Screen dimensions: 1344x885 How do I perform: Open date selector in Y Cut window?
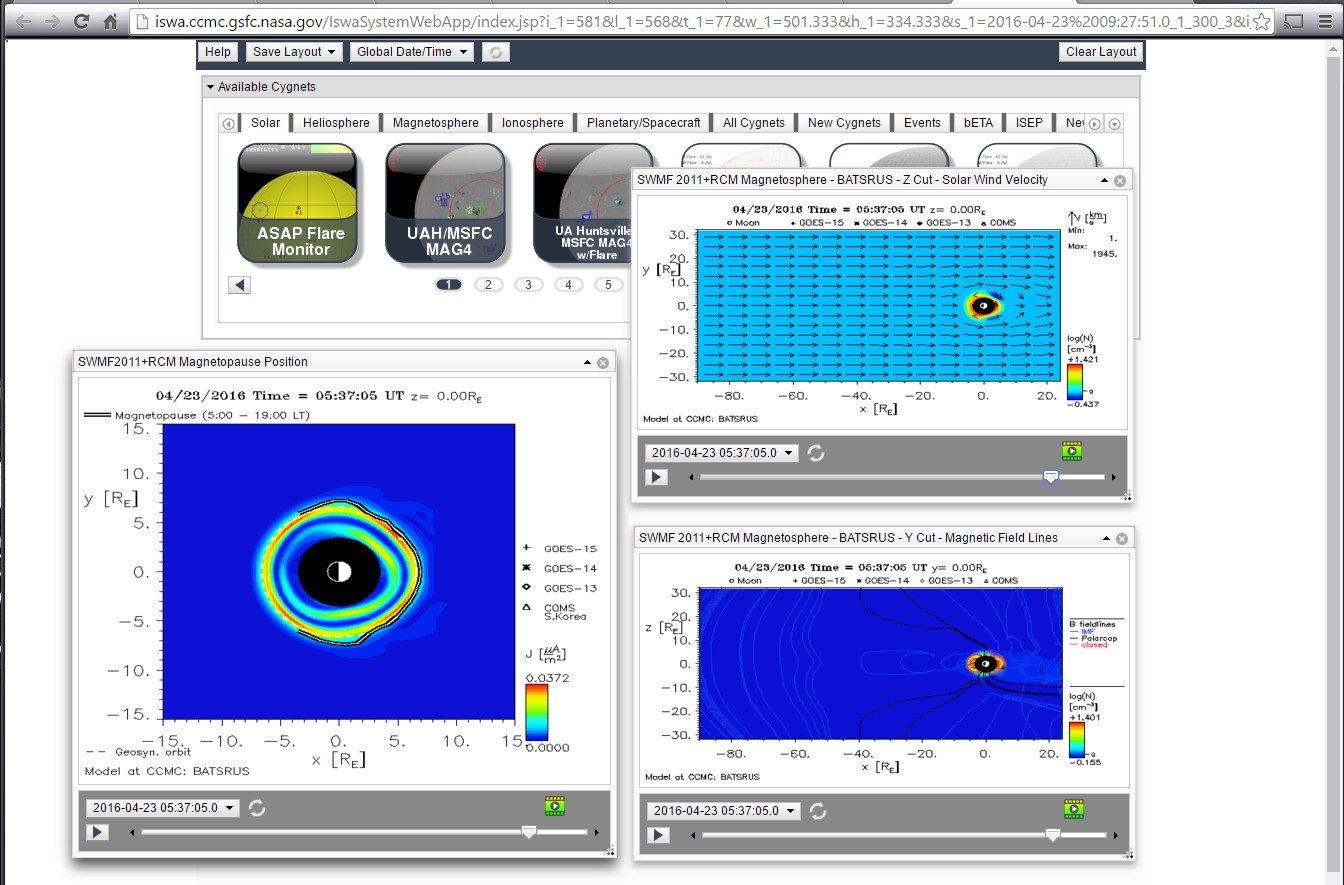click(722, 811)
